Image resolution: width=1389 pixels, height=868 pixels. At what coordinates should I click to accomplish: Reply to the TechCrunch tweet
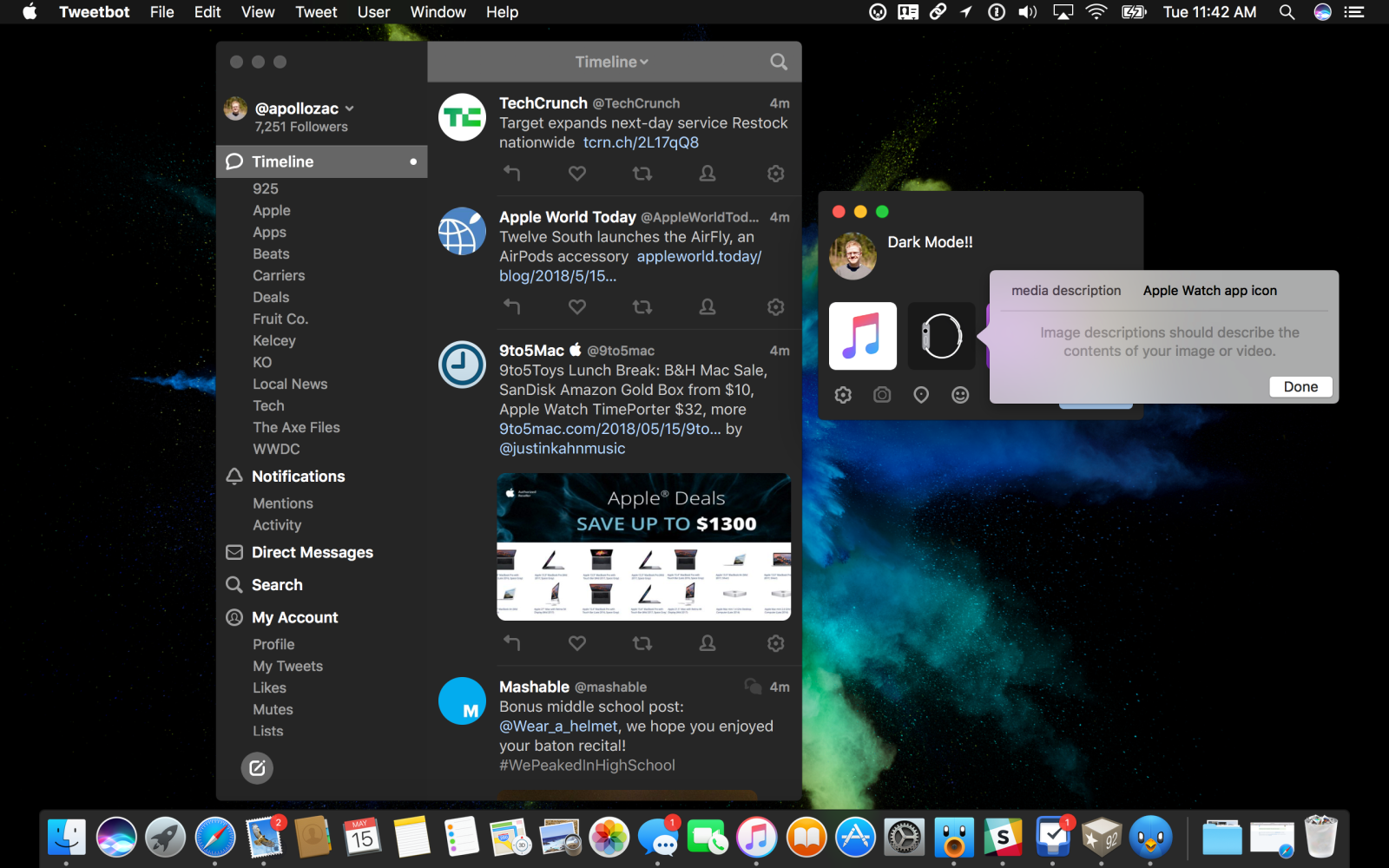point(512,174)
